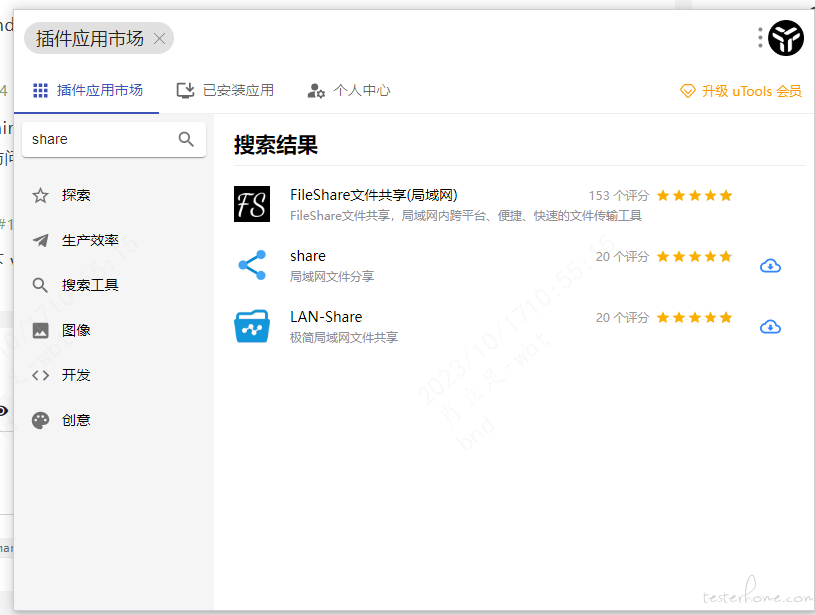Screen dimensions: 815x615
Task: Click the LAN-Share 20 个评分 count
Action: click(622, 318)
